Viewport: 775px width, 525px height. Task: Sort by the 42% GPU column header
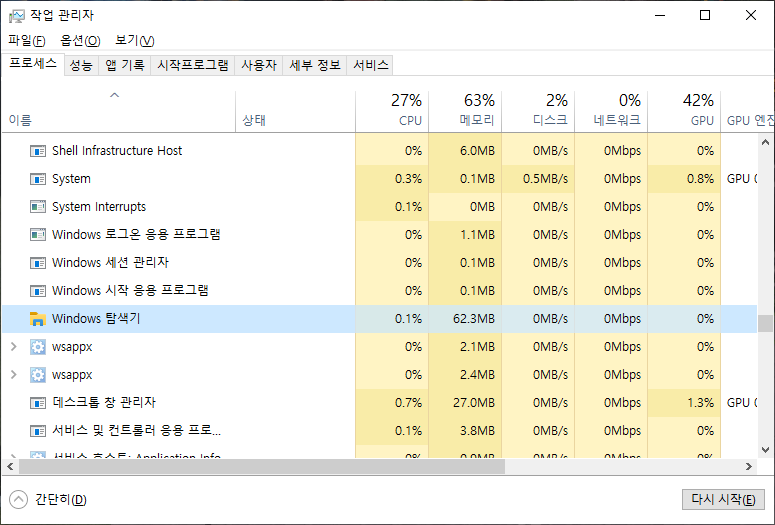685,112
